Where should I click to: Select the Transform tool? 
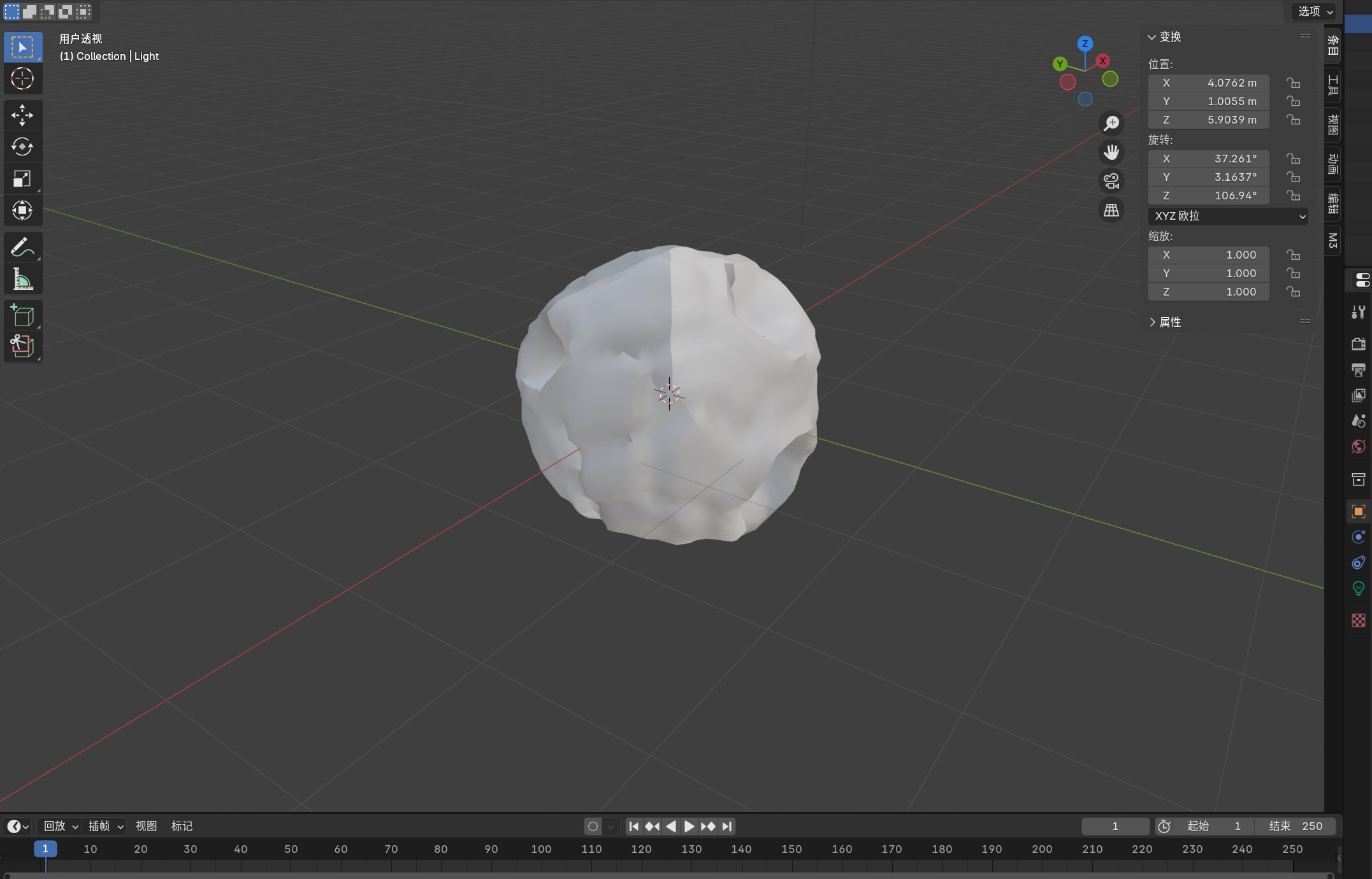[22, 211]
